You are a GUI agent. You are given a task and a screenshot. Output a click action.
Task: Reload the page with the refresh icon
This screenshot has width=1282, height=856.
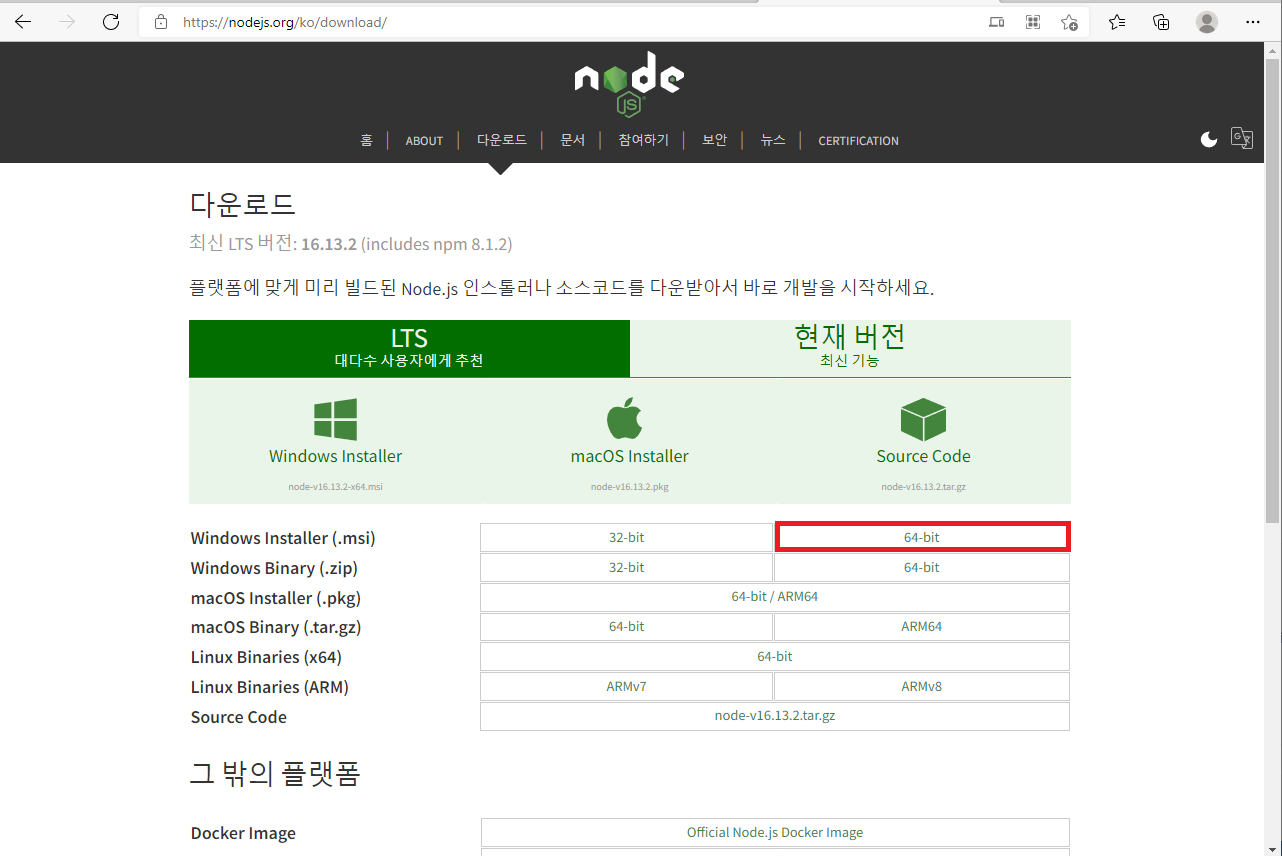(x=111, y=22)
